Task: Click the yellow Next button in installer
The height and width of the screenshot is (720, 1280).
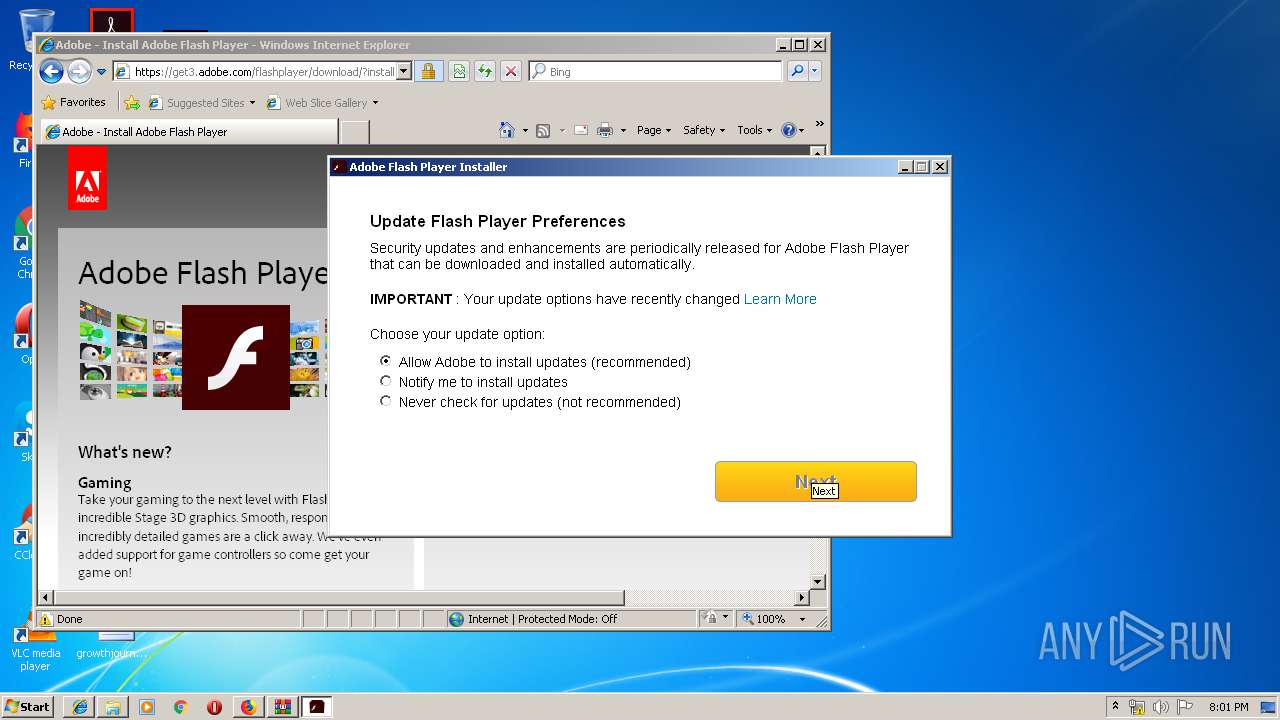Action: tap(815, 481)
